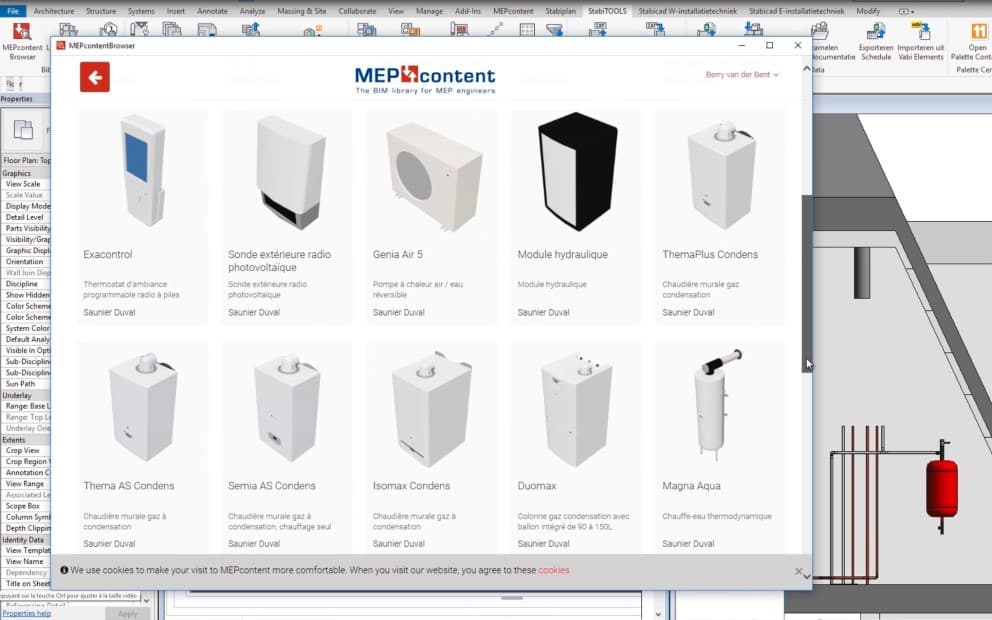Dismiss the cookie notice with X
This screenshot has width=992, height=620.
click(798, 572)
